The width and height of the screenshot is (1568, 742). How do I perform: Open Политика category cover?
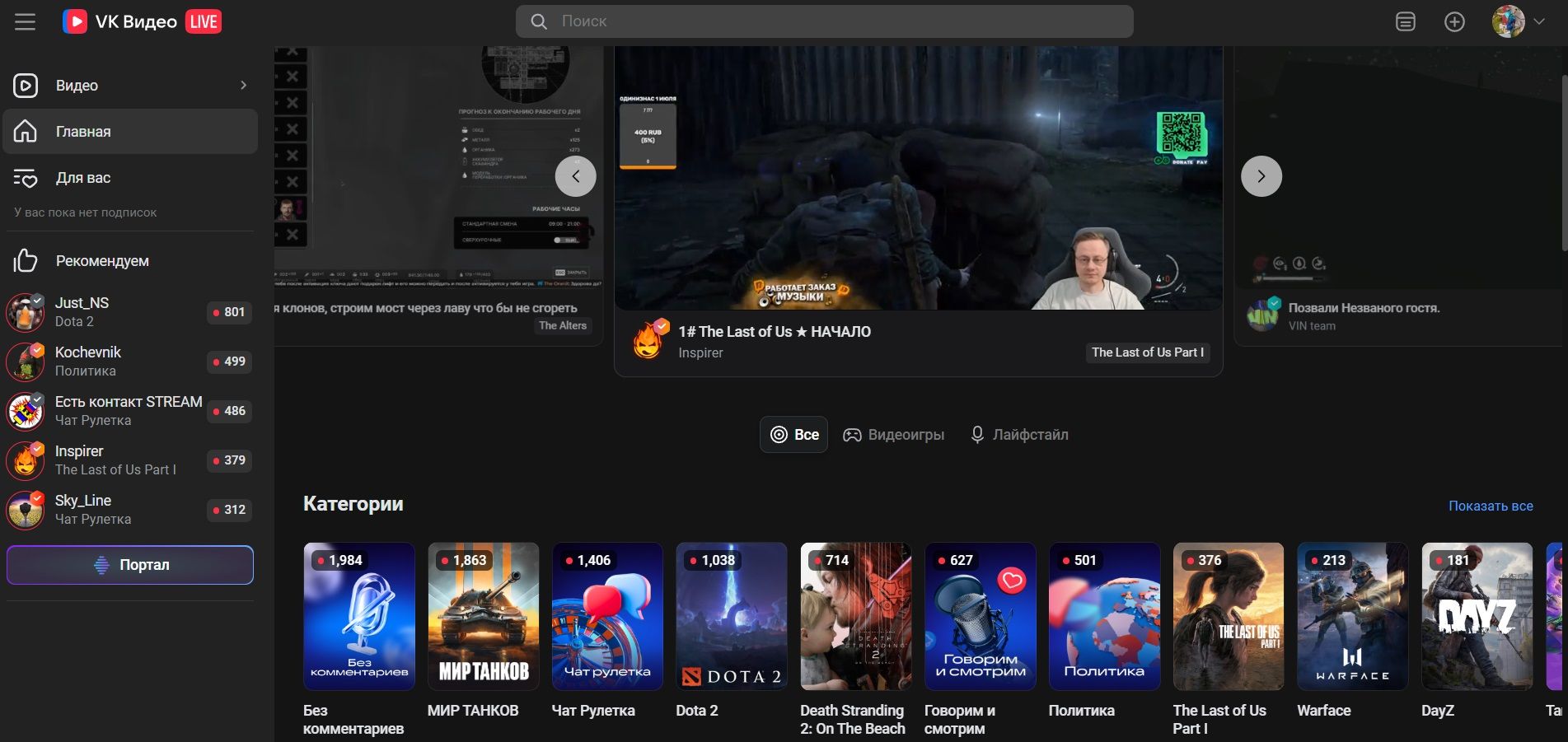coord(1104,616)
